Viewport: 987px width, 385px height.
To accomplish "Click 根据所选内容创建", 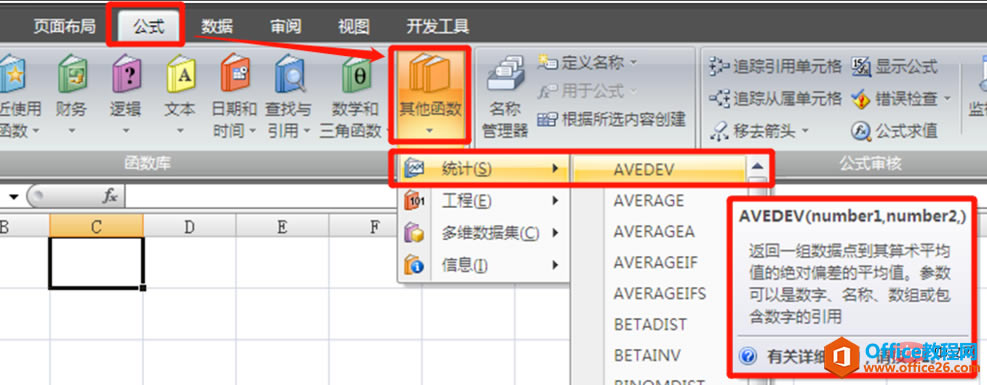I will pyautogui.click(x=611, y=120).
